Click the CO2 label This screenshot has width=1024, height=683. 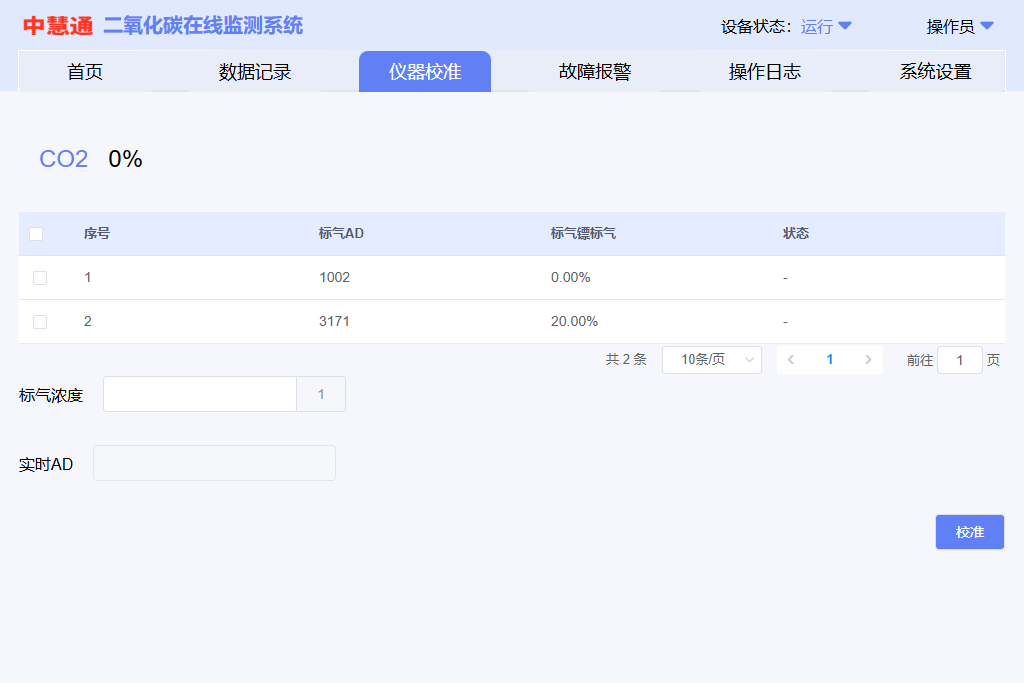(x=63, y=159)
